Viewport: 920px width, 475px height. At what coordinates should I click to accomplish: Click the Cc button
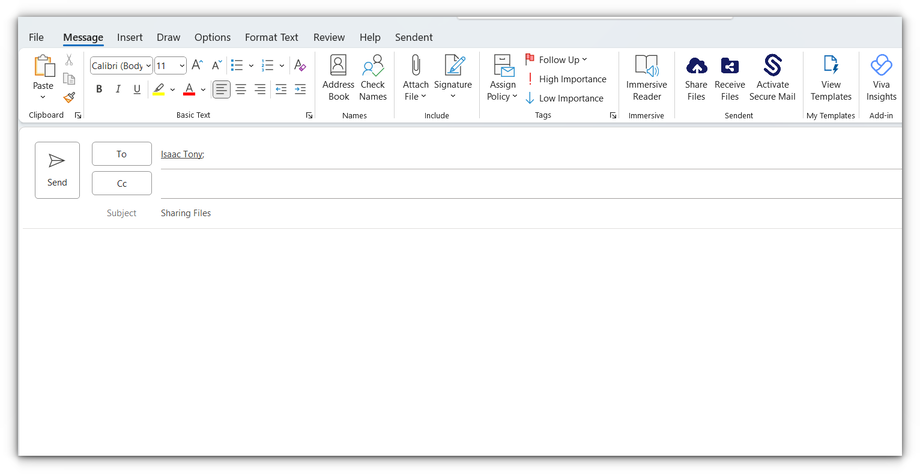(x=121, y=184)
